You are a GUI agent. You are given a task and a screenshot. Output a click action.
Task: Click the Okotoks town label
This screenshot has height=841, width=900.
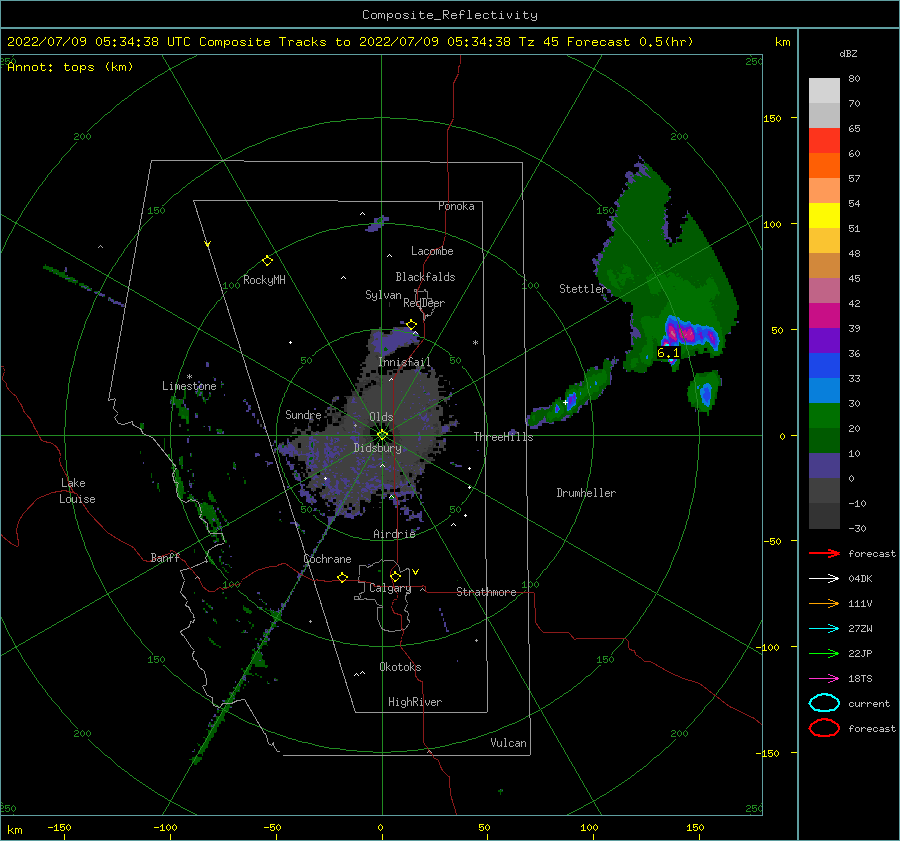pos(400,666)
